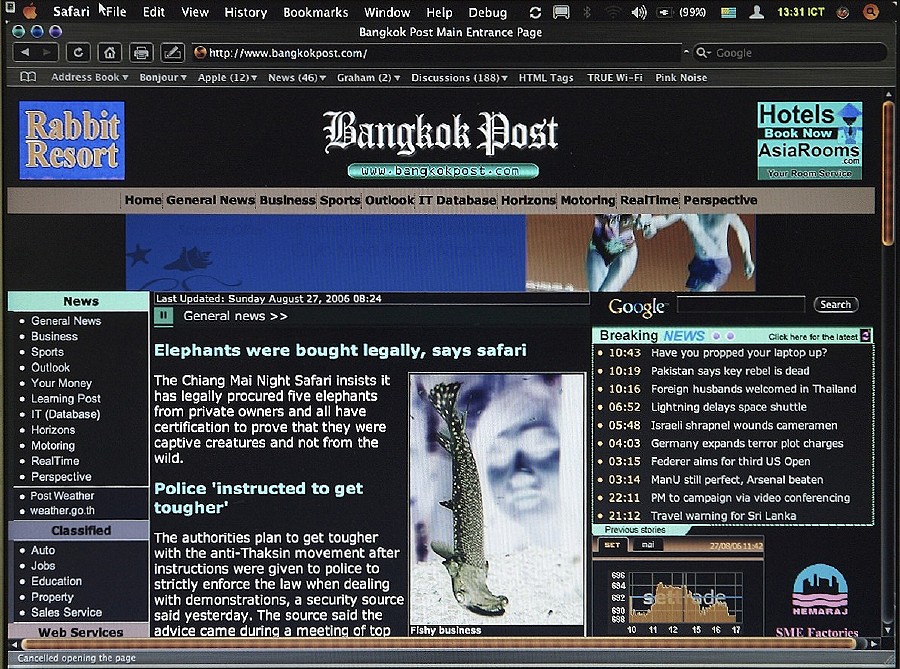Click the Hotels AsiaRooms banner ad
Screen dimensions: 900x669
[809, 141]
